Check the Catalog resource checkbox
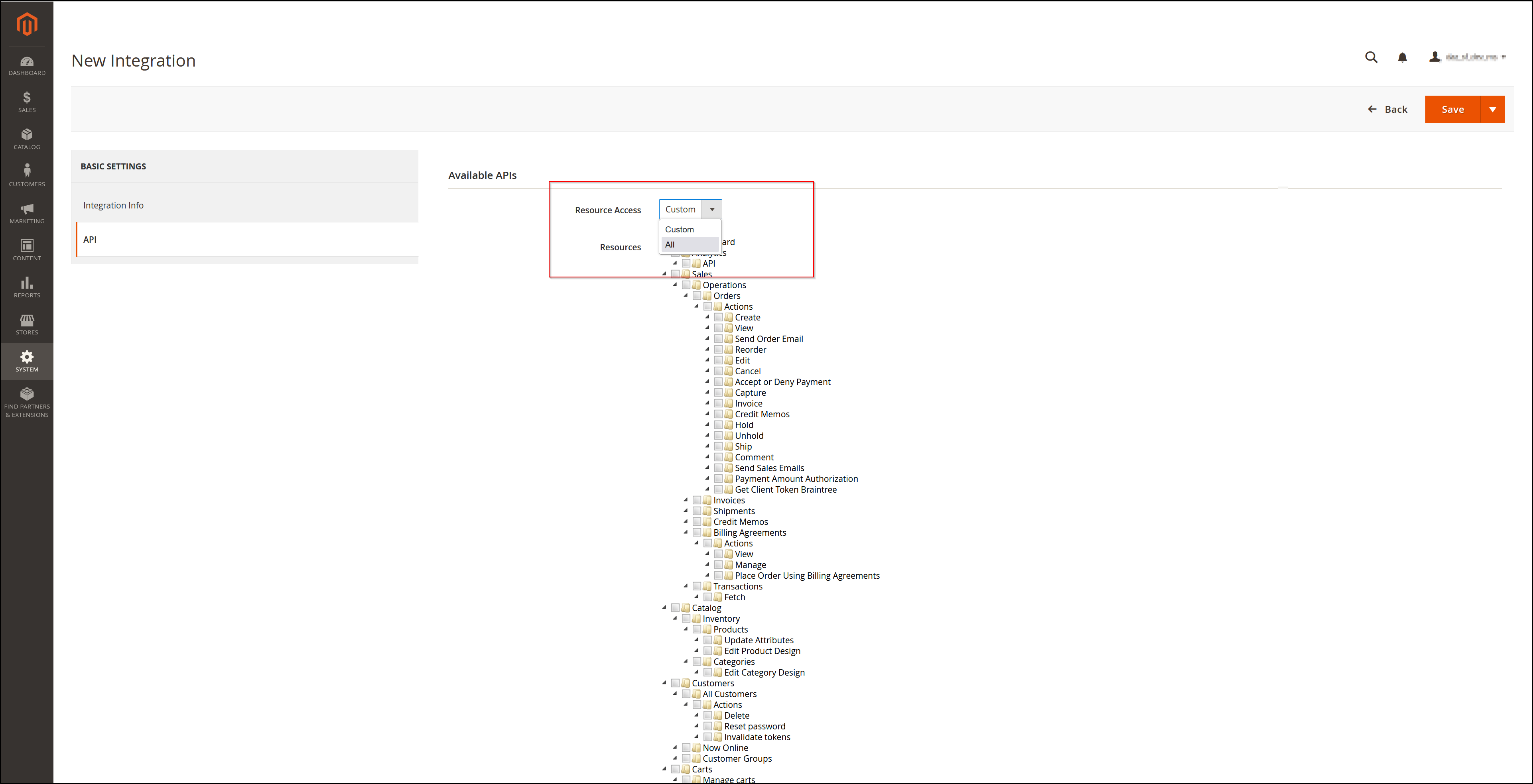 676,608
